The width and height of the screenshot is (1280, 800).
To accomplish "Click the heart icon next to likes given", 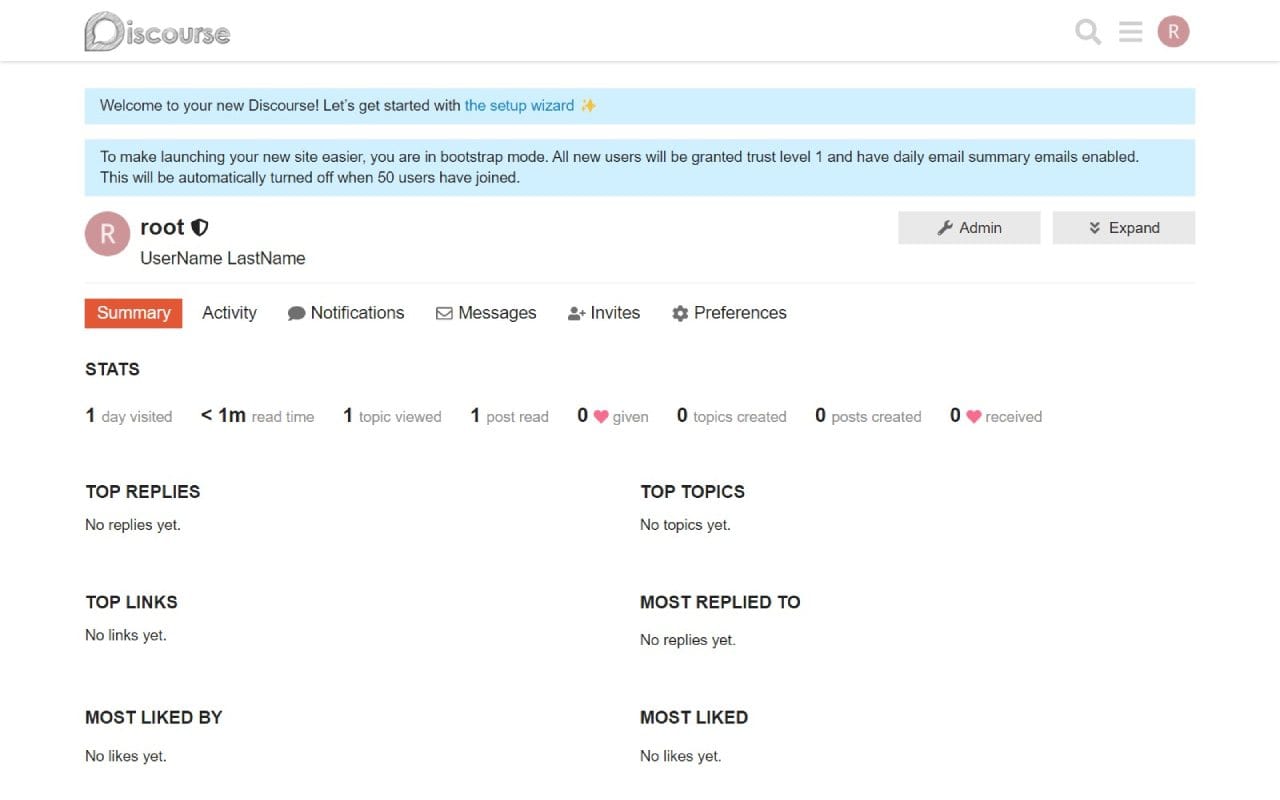I will (603, 416).
